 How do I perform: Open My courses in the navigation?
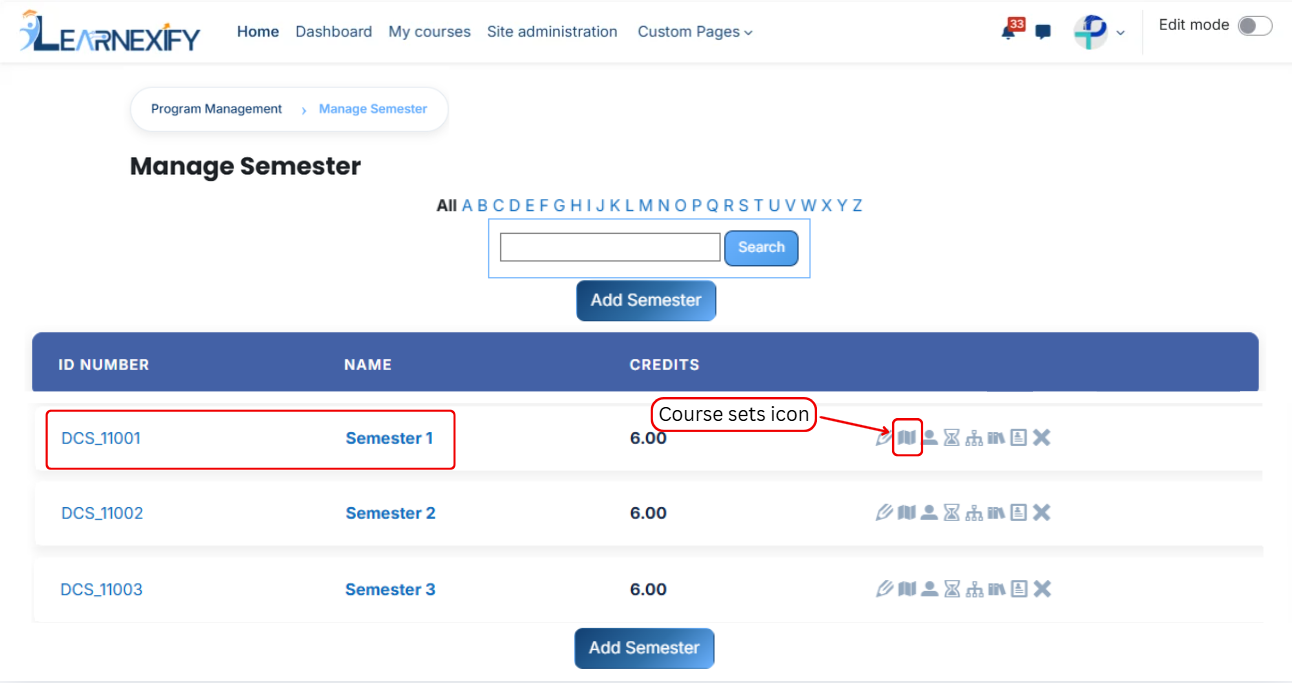pos(430,32)
